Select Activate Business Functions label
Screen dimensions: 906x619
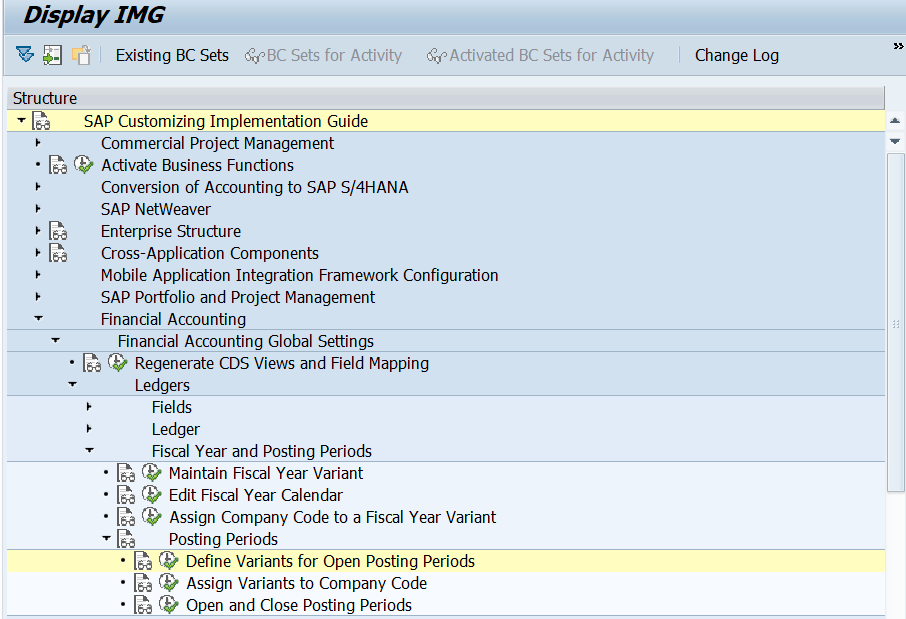[x=198, y=165]
